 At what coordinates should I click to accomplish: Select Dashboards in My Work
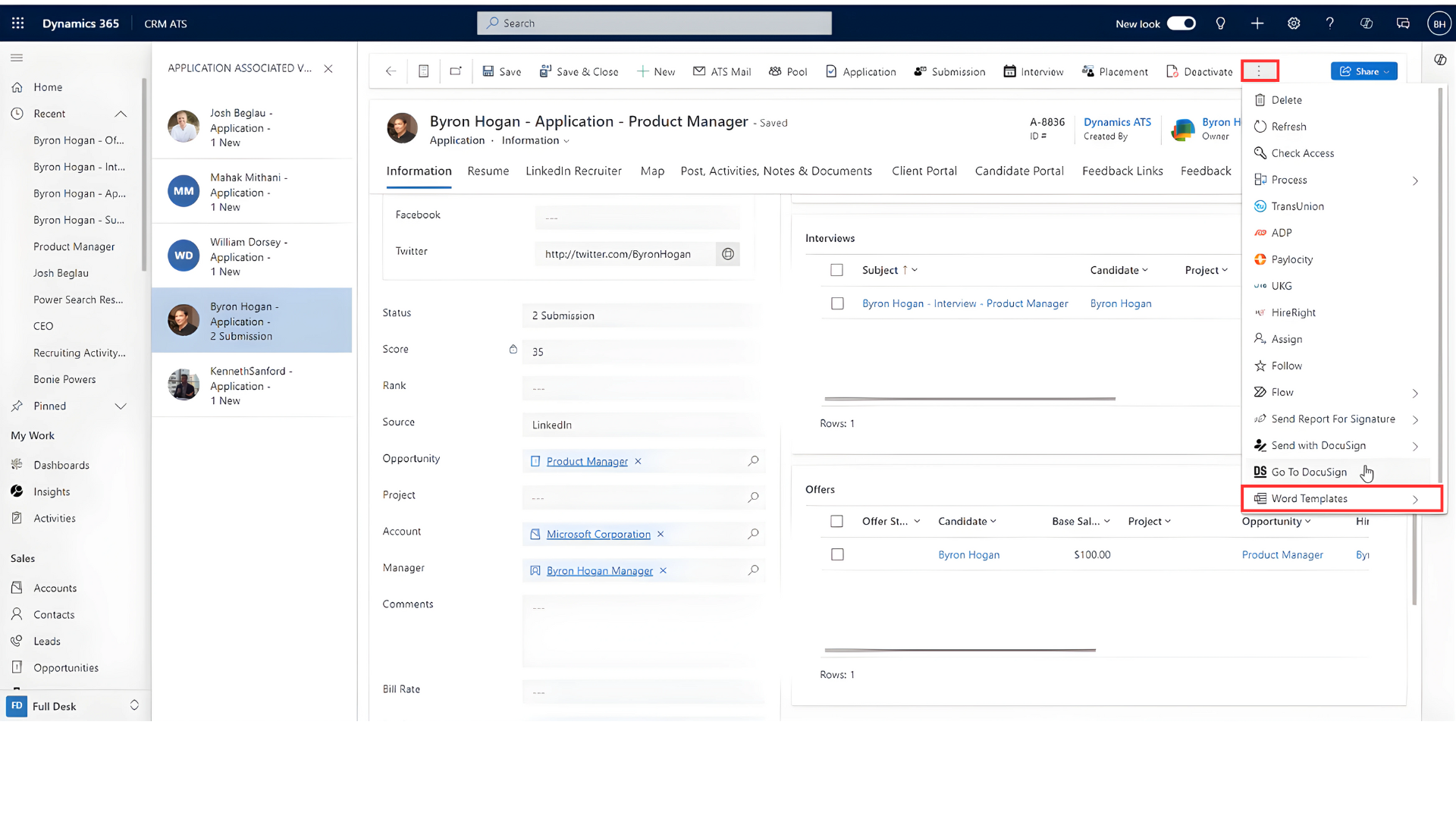(61, 465)
